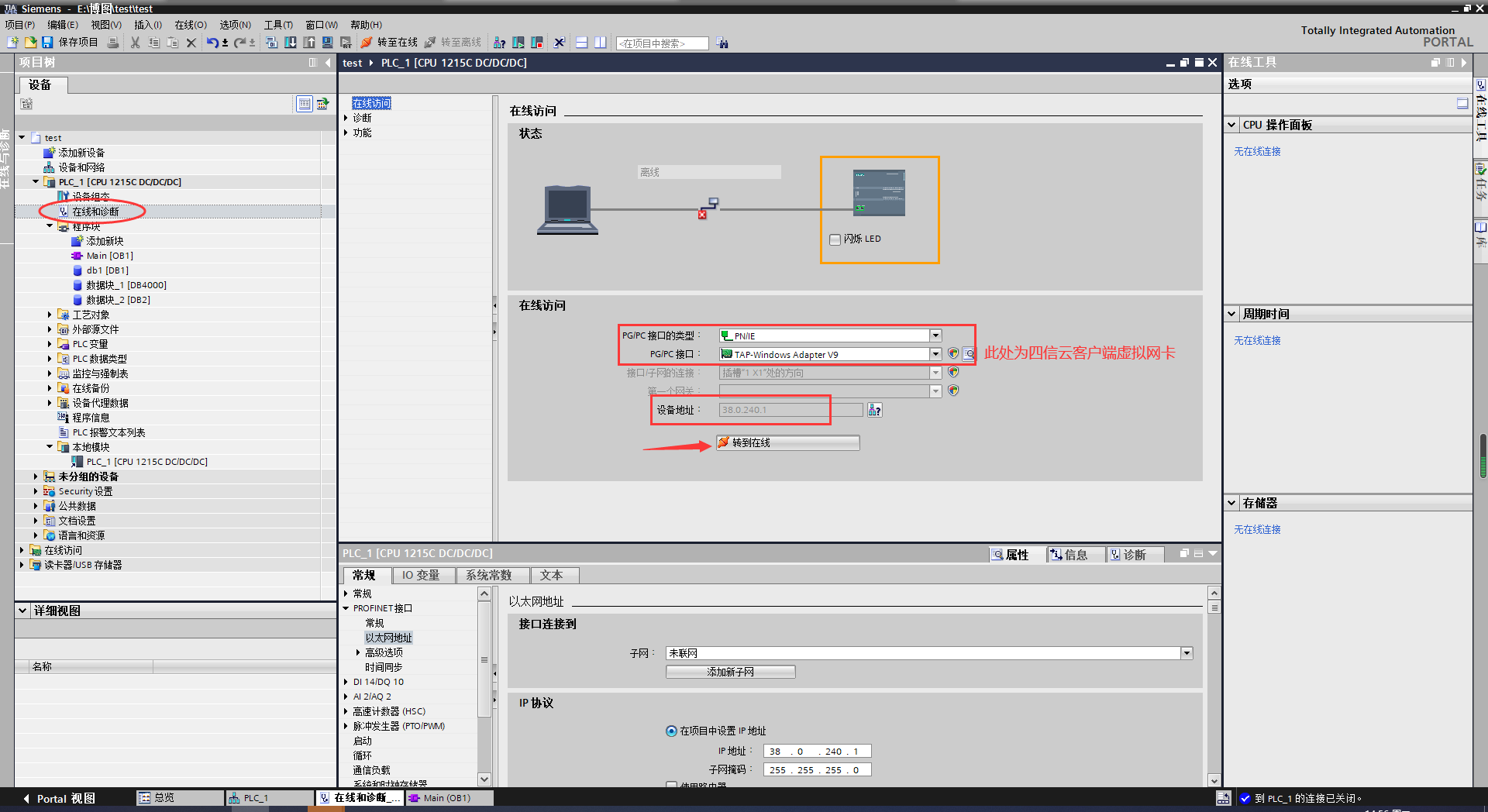Viewport: 1488px width, 812px height.
Task: Click 转至在线 go online in toolbar
Action: point(390,43)
